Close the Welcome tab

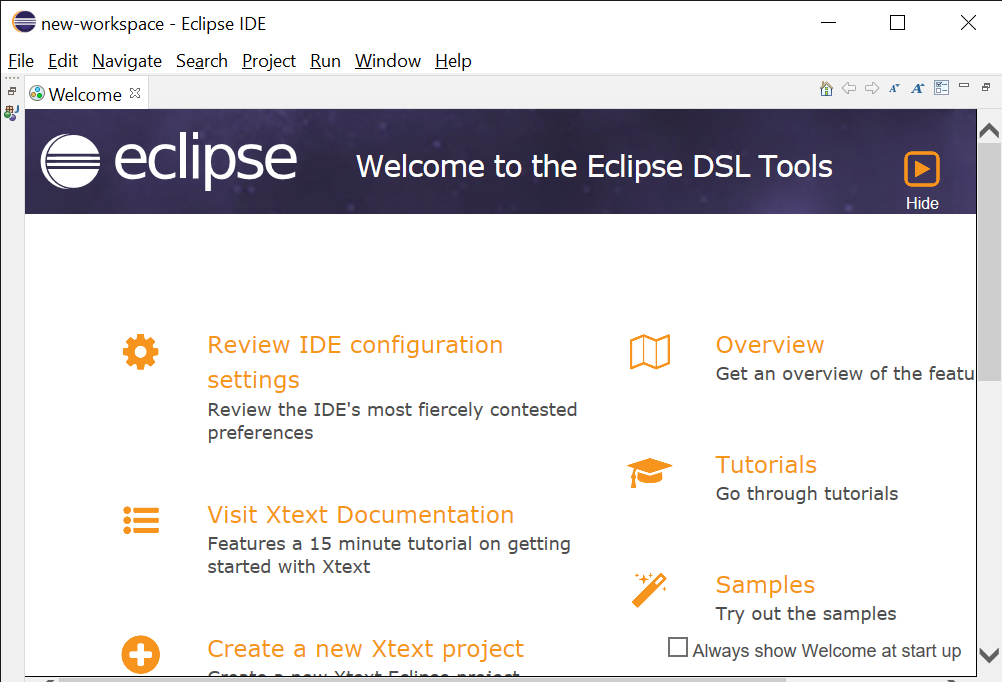coord(135,93)
